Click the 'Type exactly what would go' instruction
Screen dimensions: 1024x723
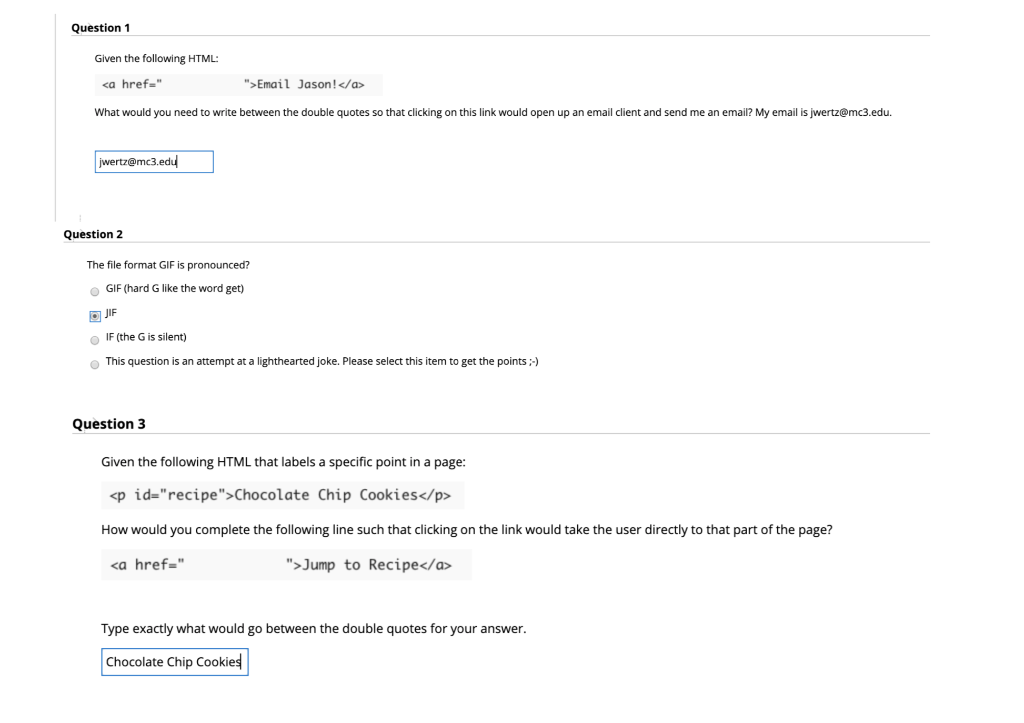coord(313,629)
